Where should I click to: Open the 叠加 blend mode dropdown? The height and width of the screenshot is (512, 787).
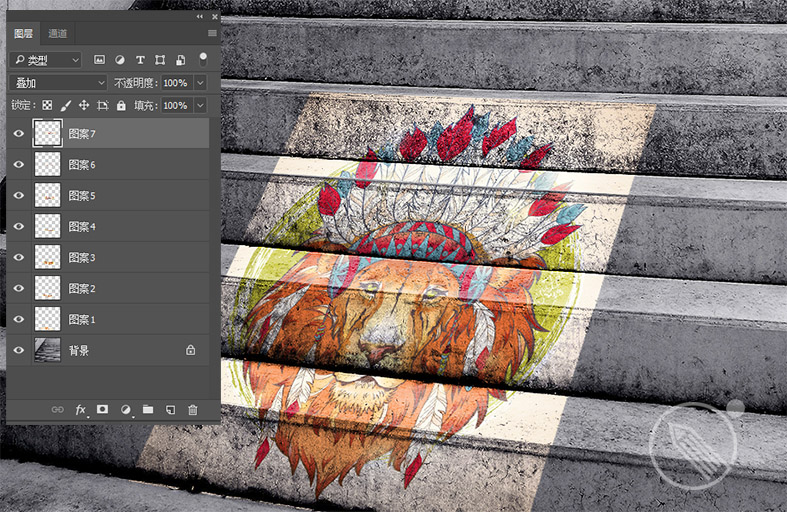59,82
